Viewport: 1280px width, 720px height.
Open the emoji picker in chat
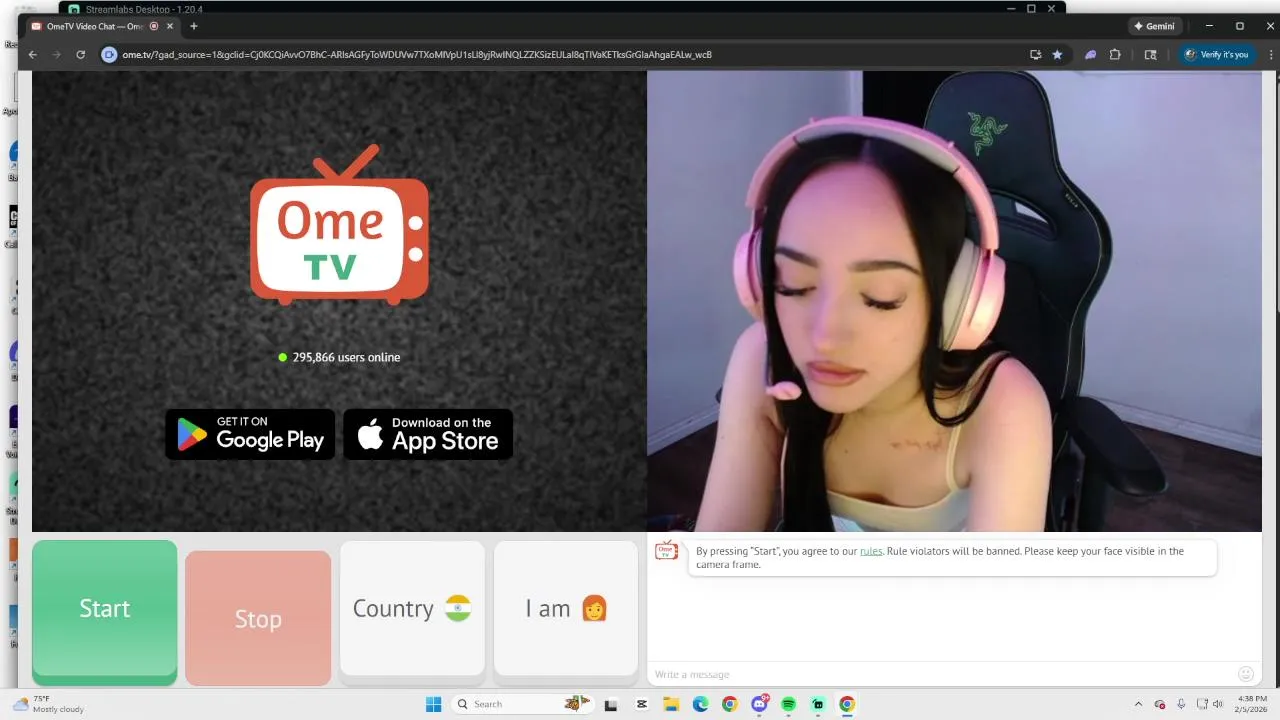[1246, 674]
